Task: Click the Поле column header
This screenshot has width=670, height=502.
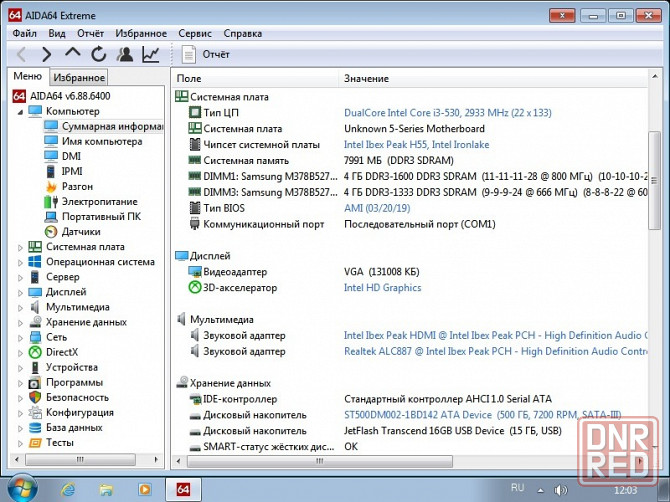Action: [256, 79]
